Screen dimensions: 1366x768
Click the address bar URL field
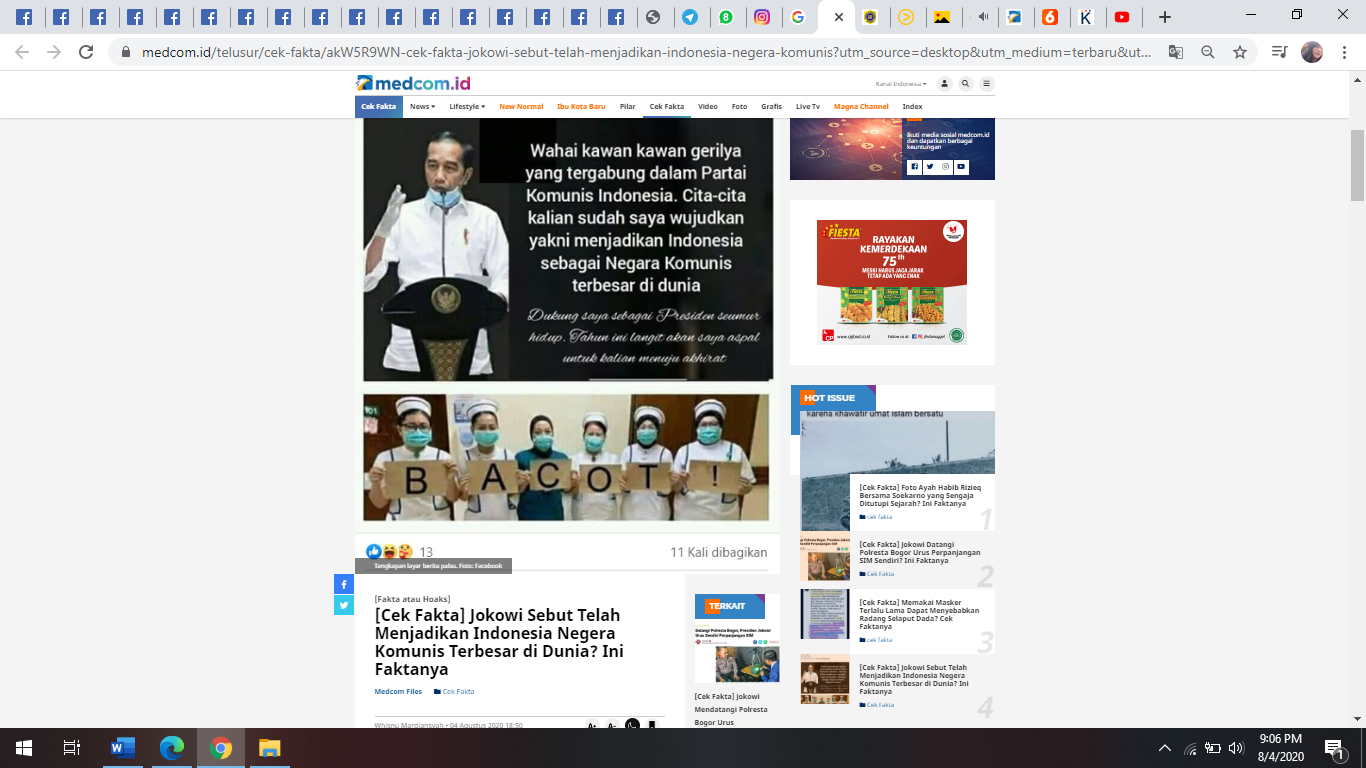click(x=640, y=52)
